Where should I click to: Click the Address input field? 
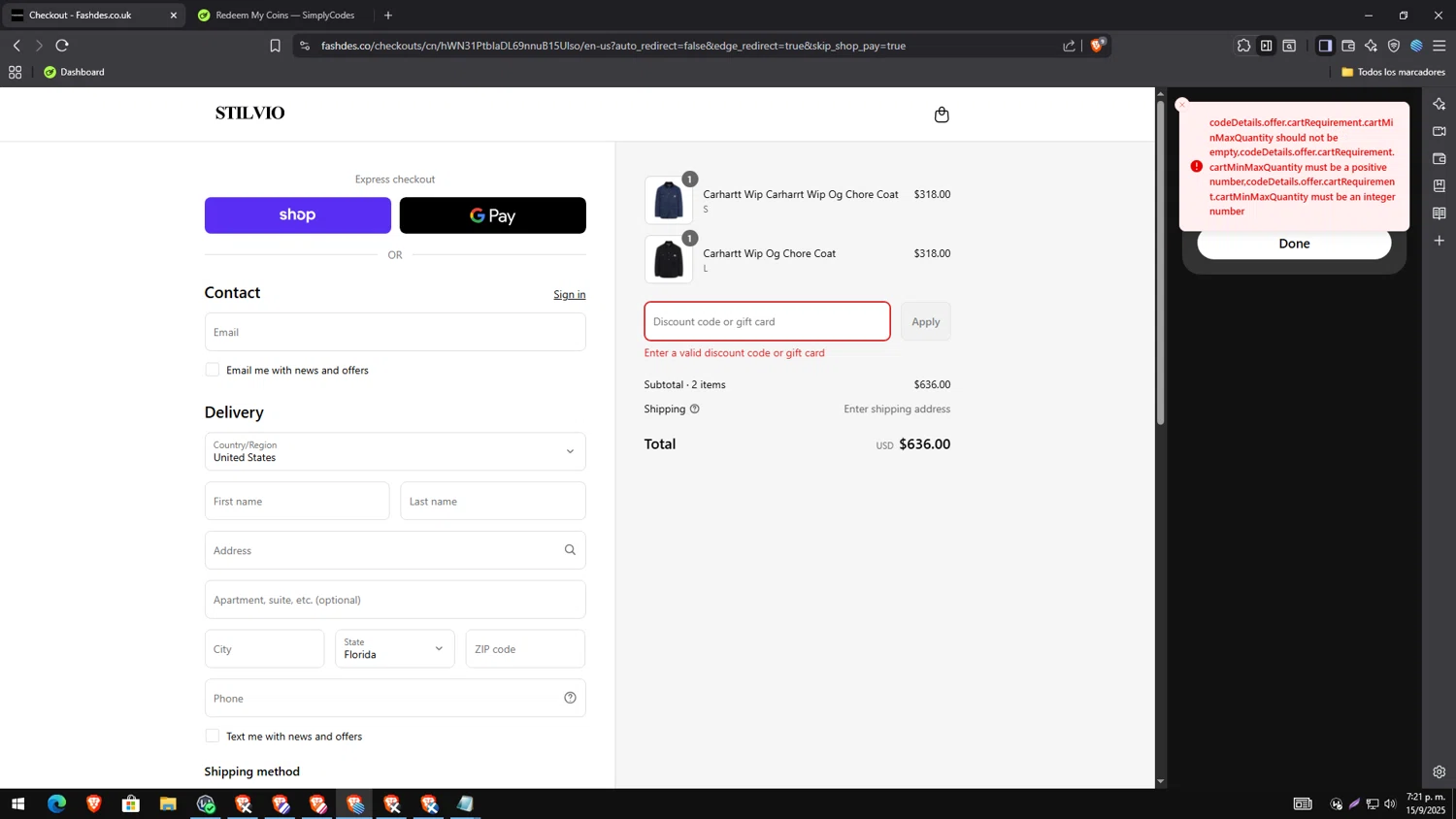coord(395,550)
